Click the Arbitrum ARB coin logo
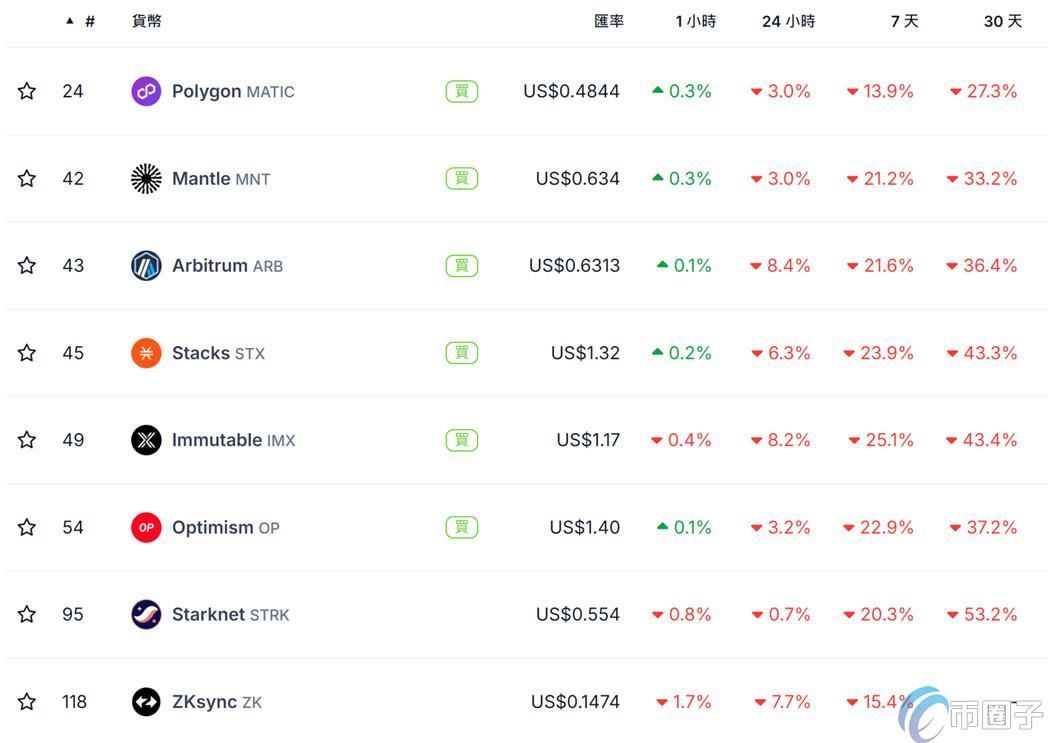Screen dimensions: 1048x743 pyautogui.click(x=146, y=266)
